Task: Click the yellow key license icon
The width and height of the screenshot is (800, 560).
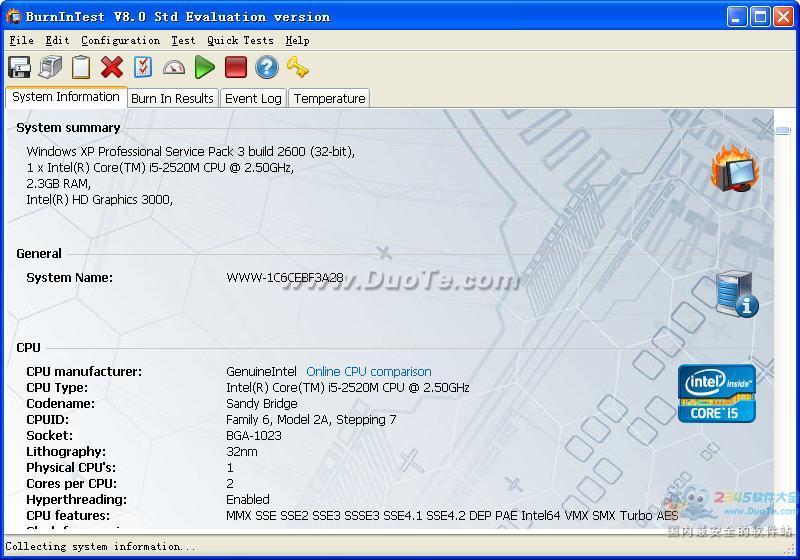Action: coord(297,67)
